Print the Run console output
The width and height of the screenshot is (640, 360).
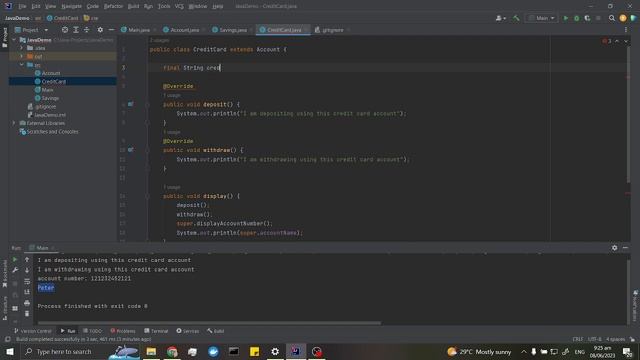point(27,303)
